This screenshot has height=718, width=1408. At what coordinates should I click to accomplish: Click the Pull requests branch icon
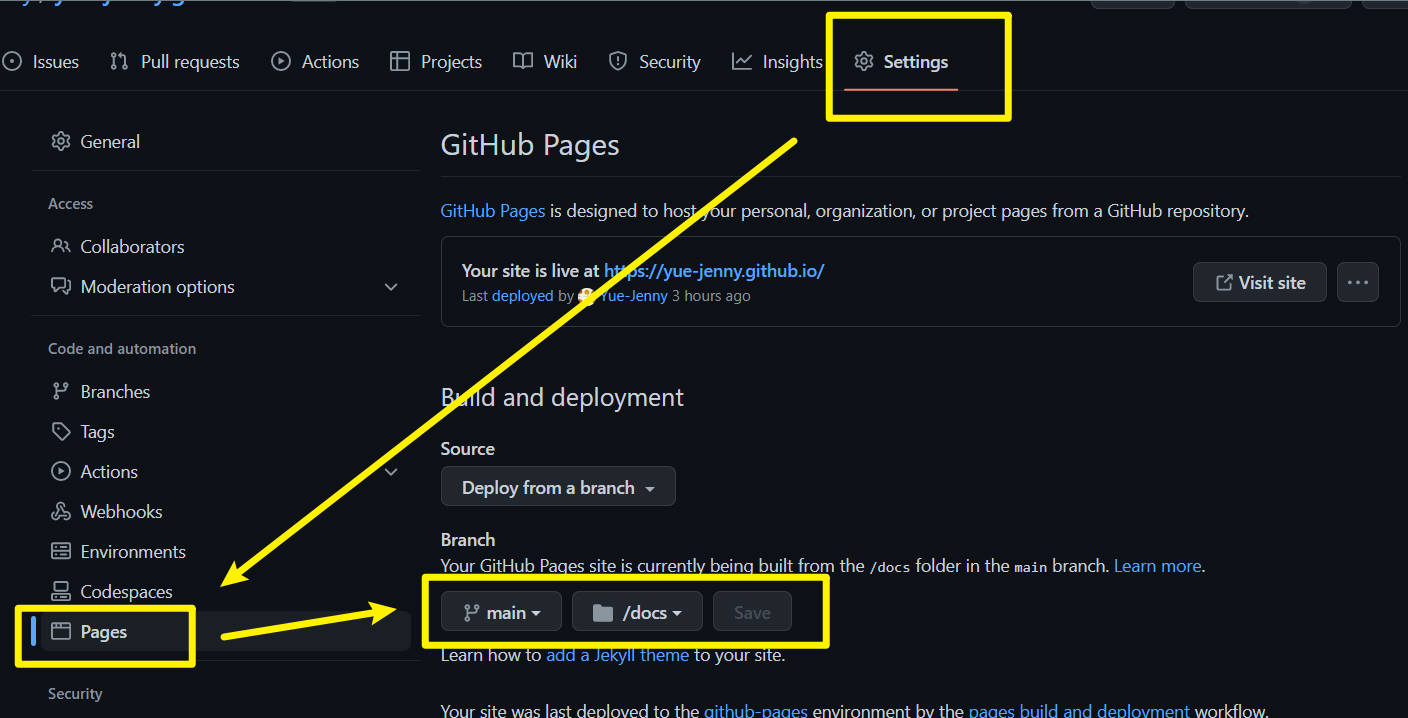point(119,62)
